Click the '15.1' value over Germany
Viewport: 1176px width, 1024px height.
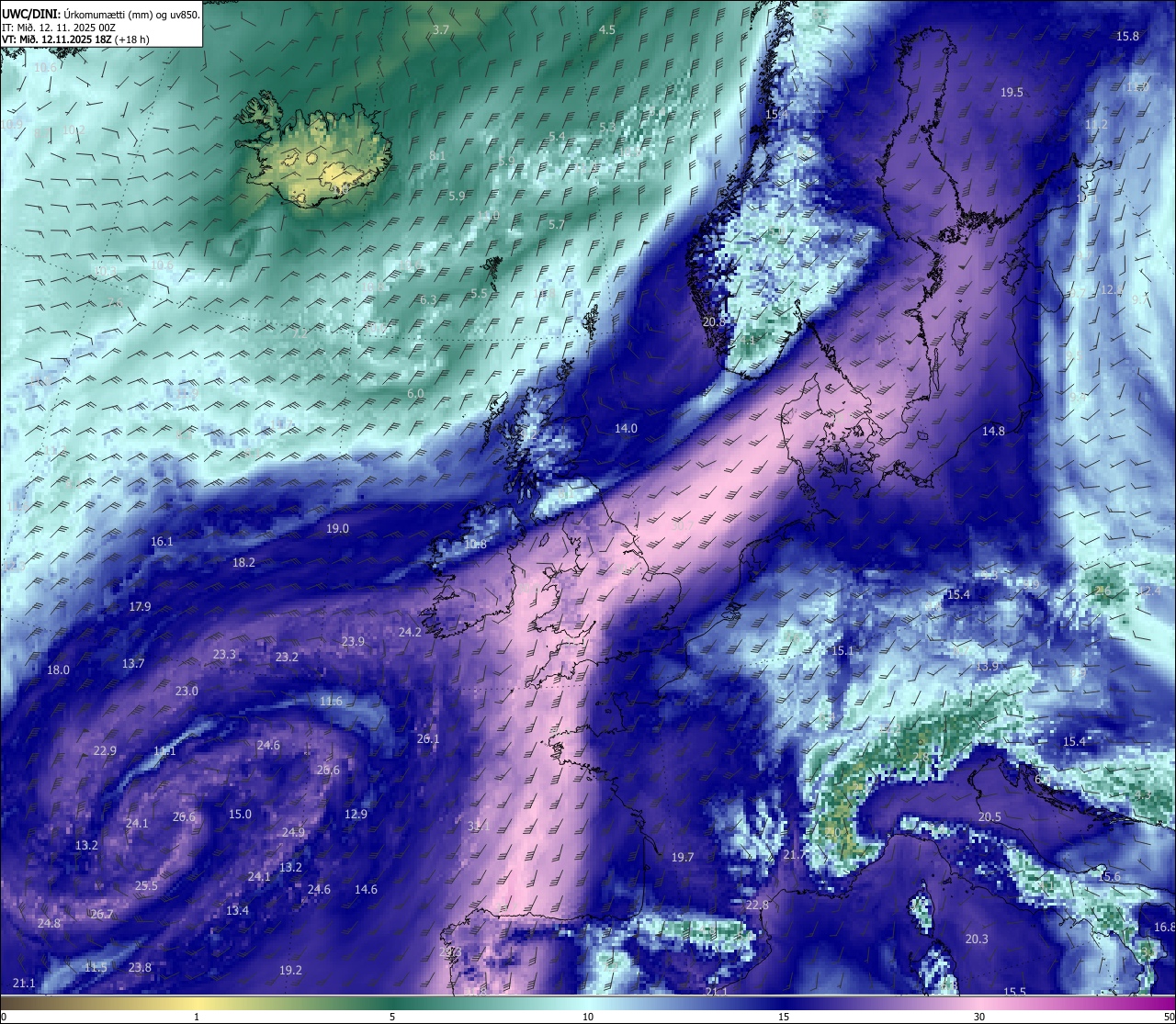(842, 651)
